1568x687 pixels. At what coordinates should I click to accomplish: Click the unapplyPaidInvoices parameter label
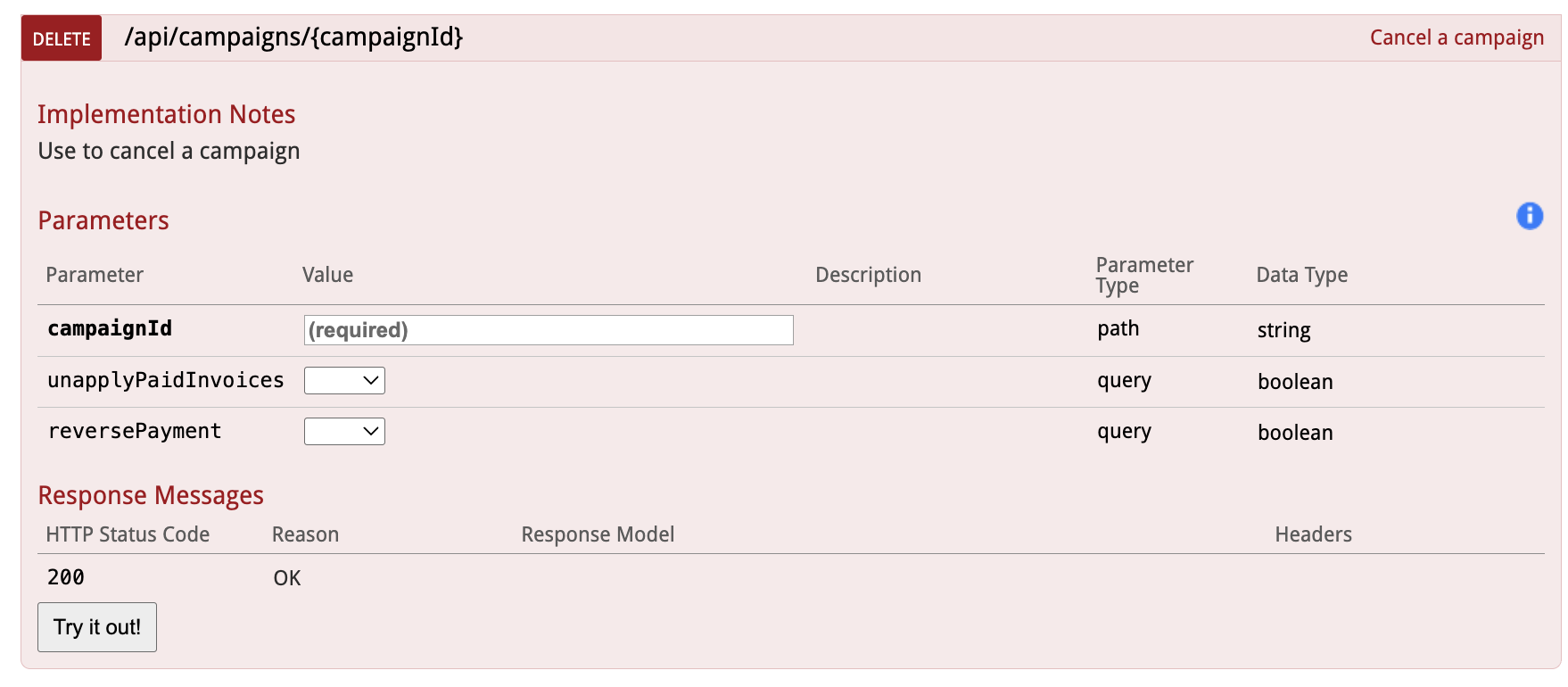coord(166,381)
